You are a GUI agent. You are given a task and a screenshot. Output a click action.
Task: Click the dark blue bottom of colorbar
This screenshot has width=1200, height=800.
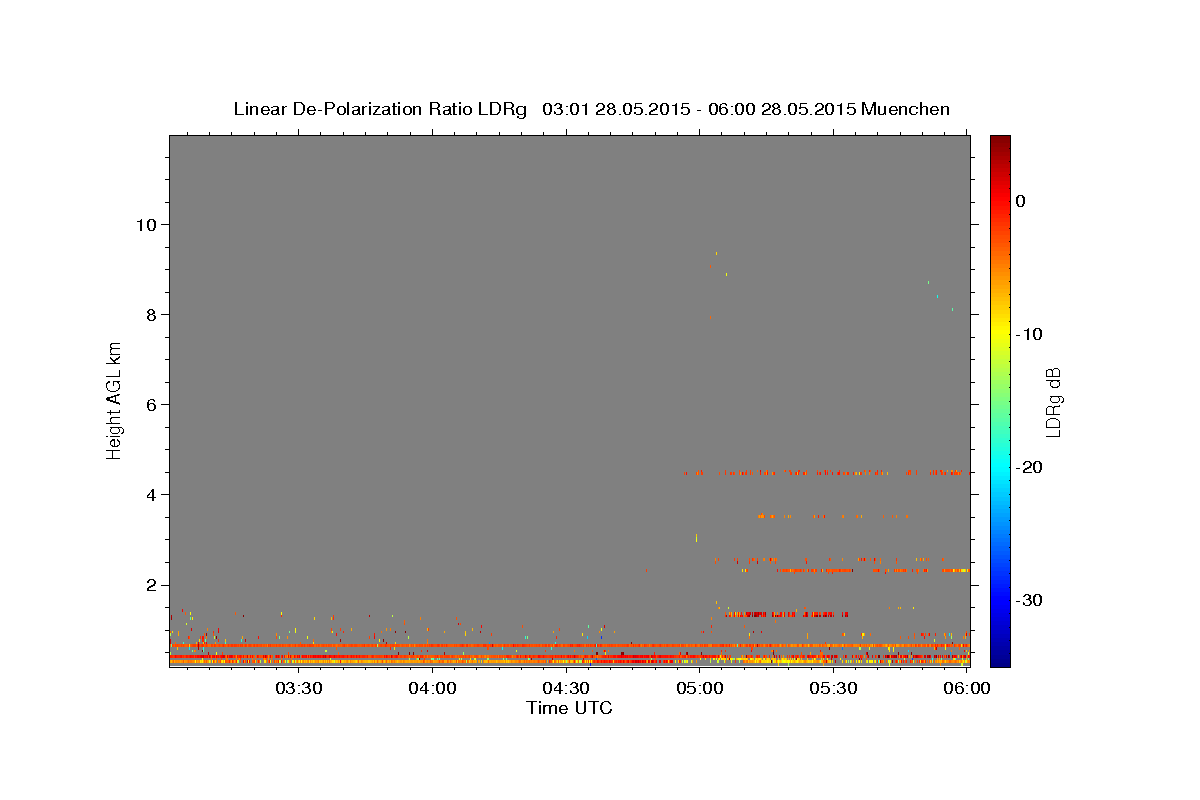tap(1000, 657)
